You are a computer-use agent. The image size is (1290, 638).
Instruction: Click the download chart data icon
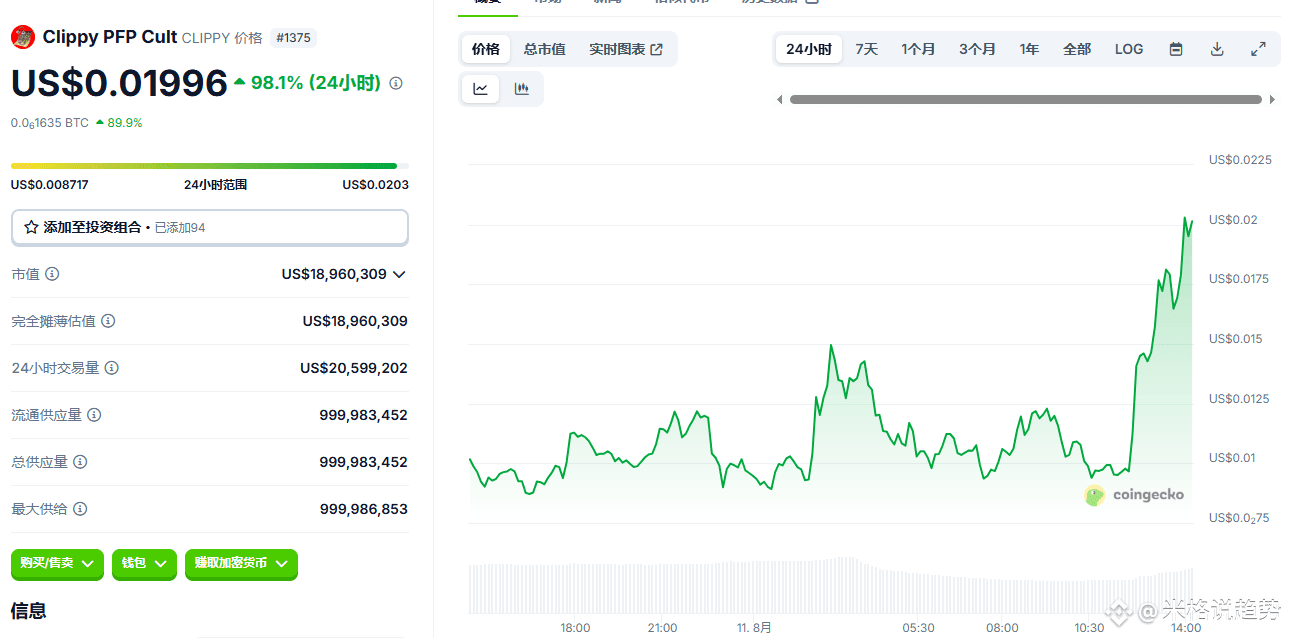coord(1217,49)
